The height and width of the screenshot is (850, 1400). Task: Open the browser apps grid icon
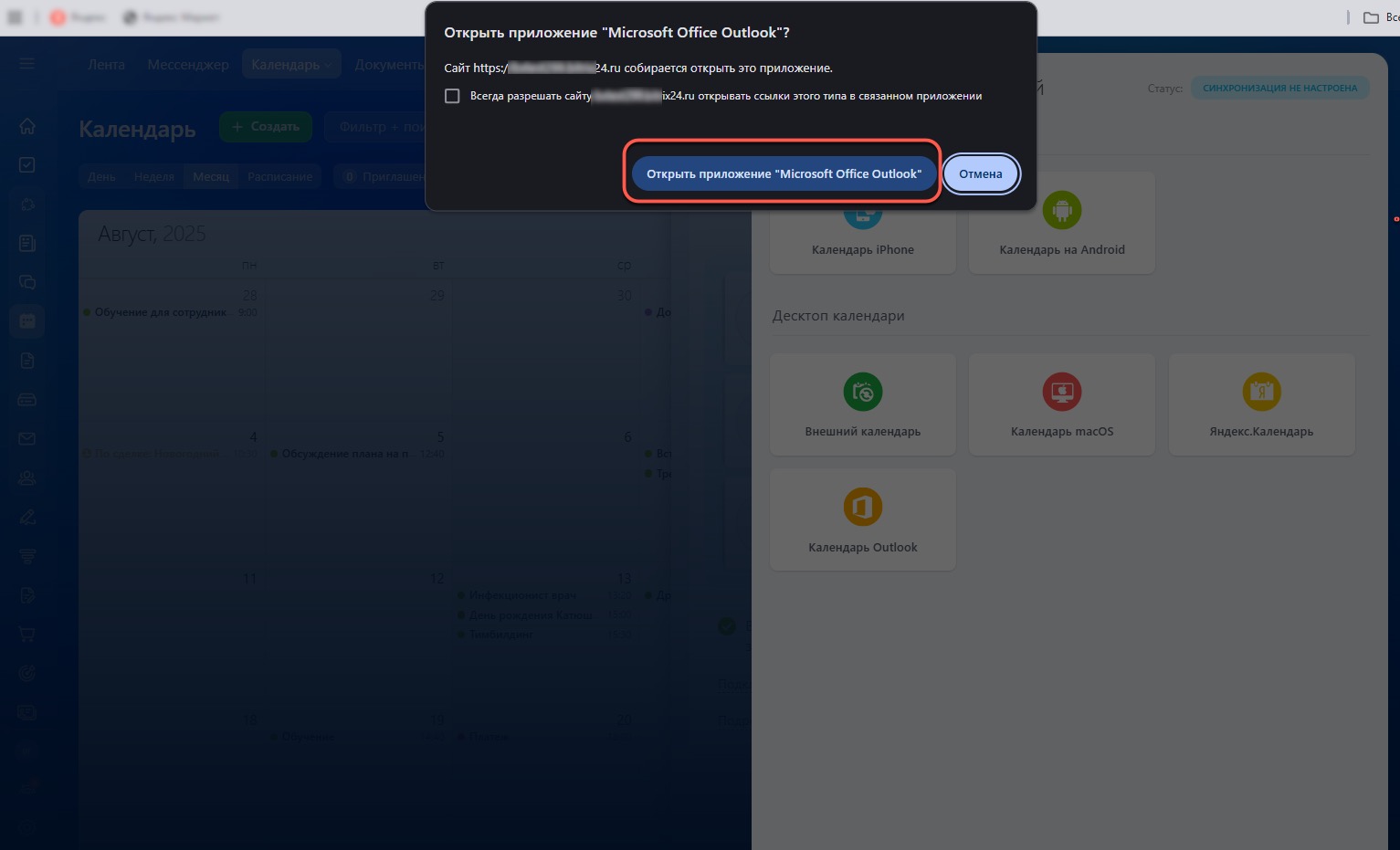pyautogui.click(x=15, y=17)
